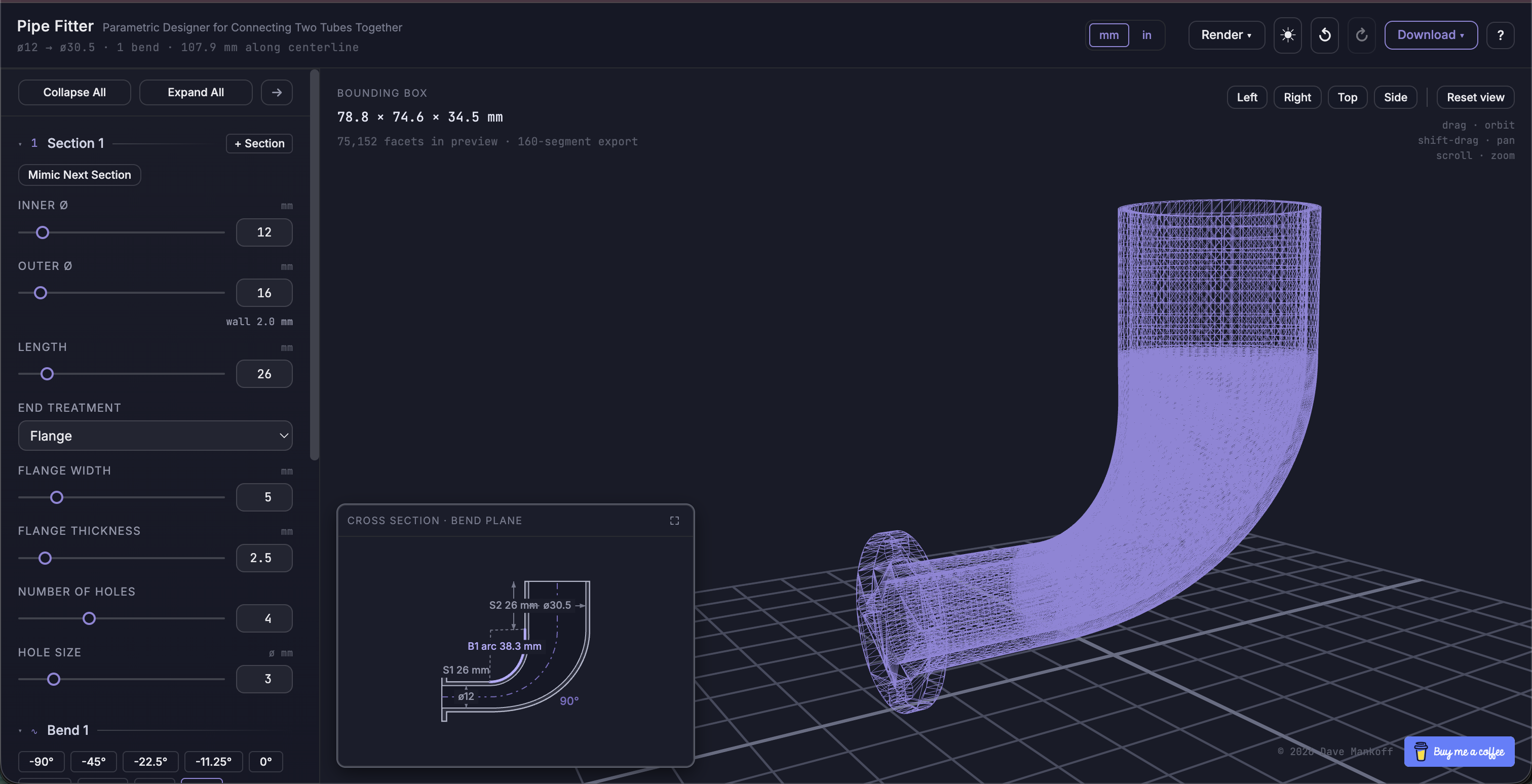
Task: Select the -45° bend preset
Action: pyautogui.click(x=93, y=761)
